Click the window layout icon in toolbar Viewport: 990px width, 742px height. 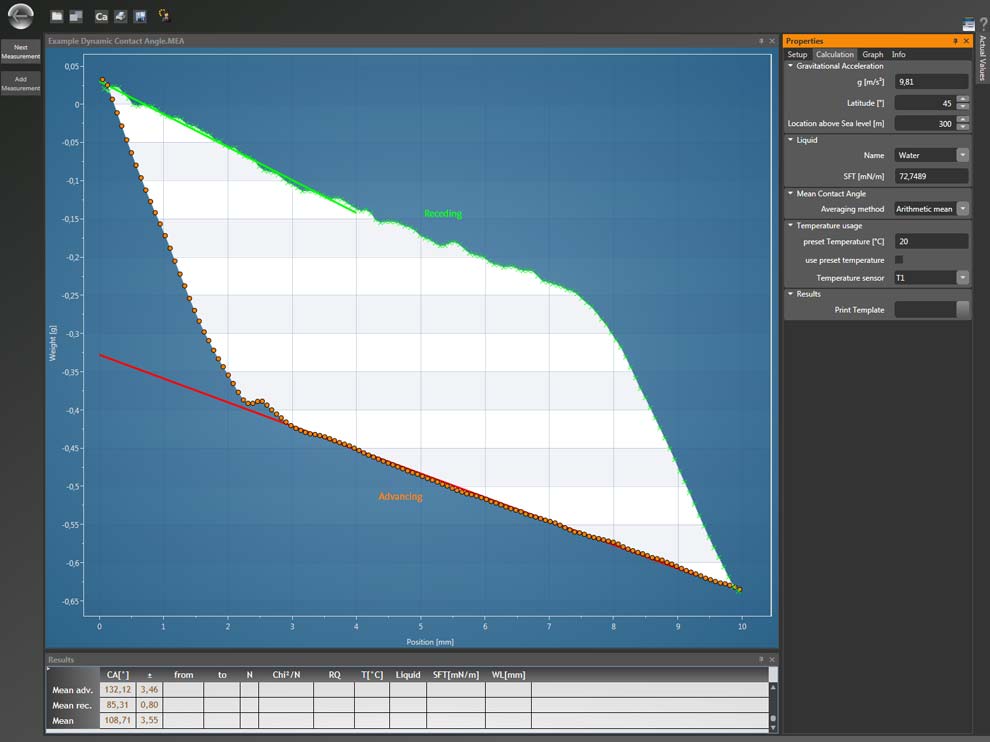pos(140,16)
